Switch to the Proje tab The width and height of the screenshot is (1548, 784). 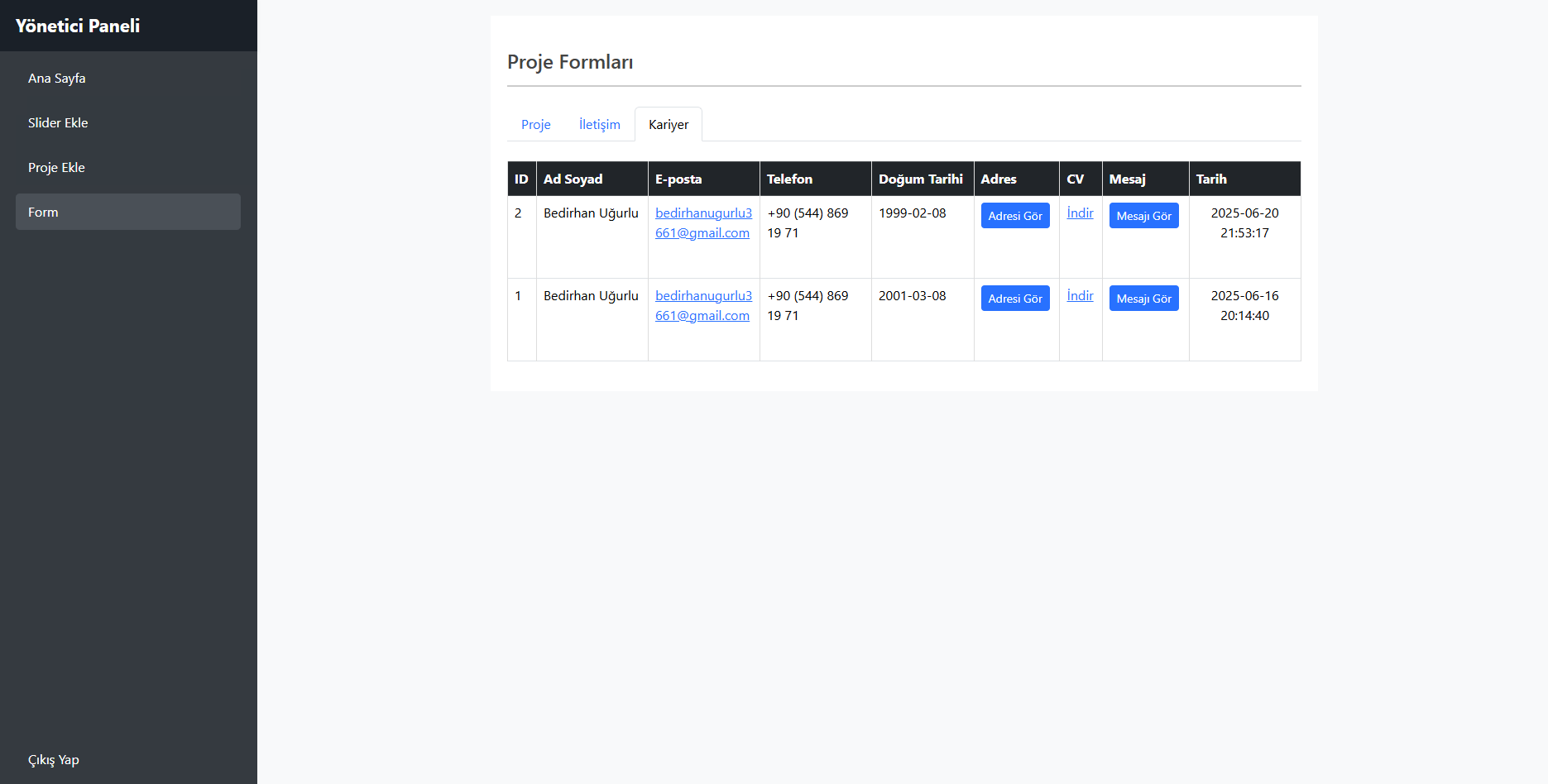point(535,125)
